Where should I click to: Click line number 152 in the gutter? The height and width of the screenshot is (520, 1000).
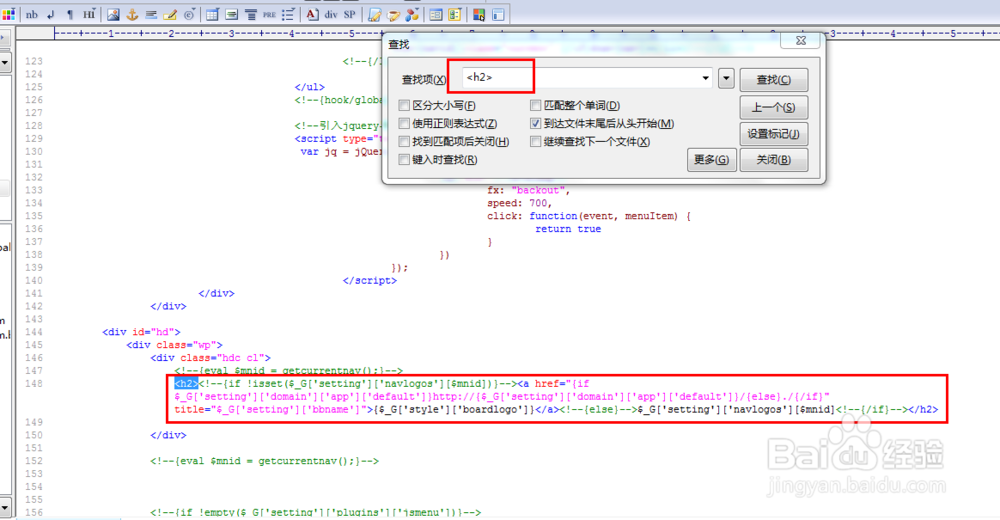[34, 461]
